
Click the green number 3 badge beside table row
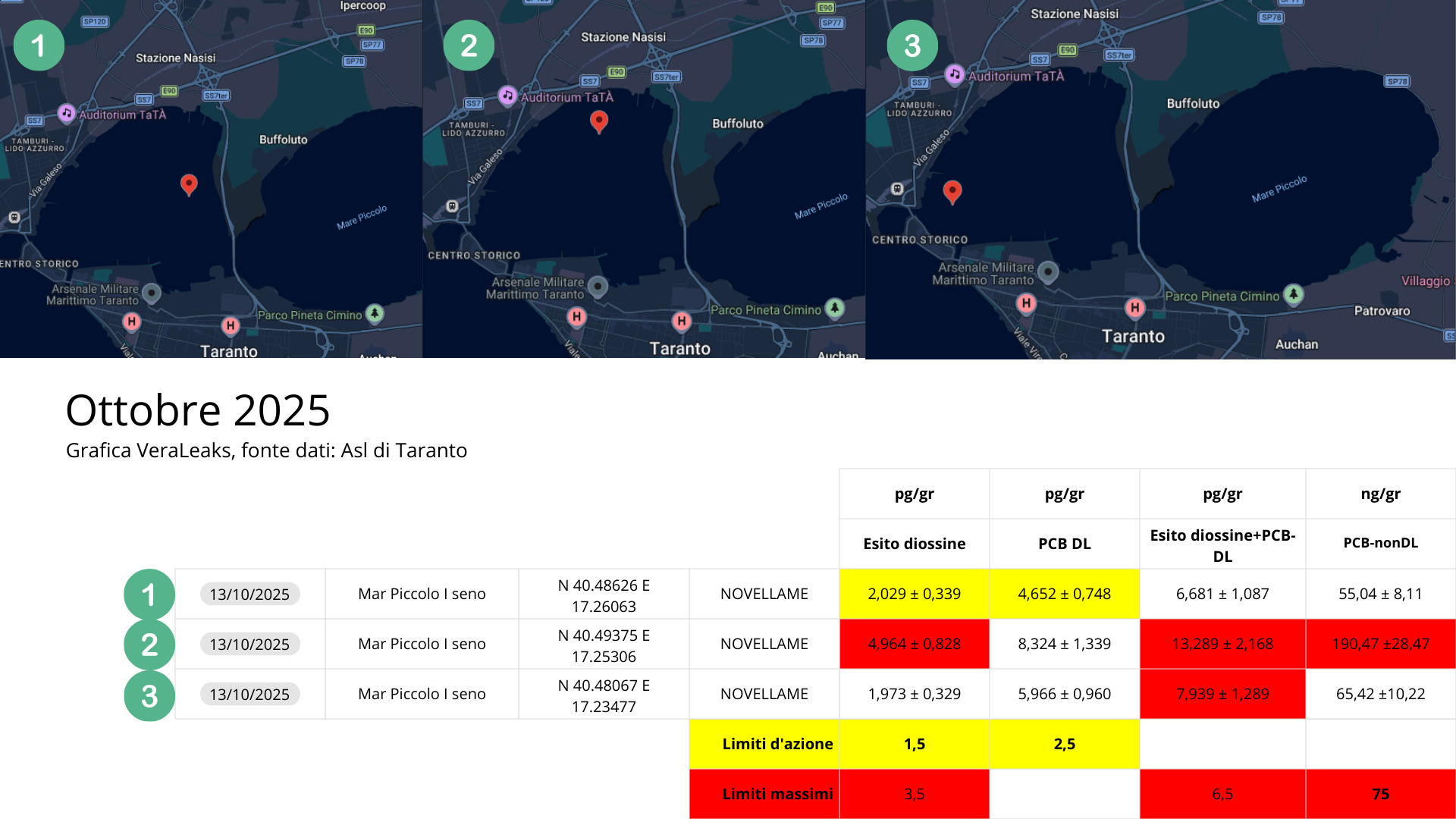click(149, 695)
